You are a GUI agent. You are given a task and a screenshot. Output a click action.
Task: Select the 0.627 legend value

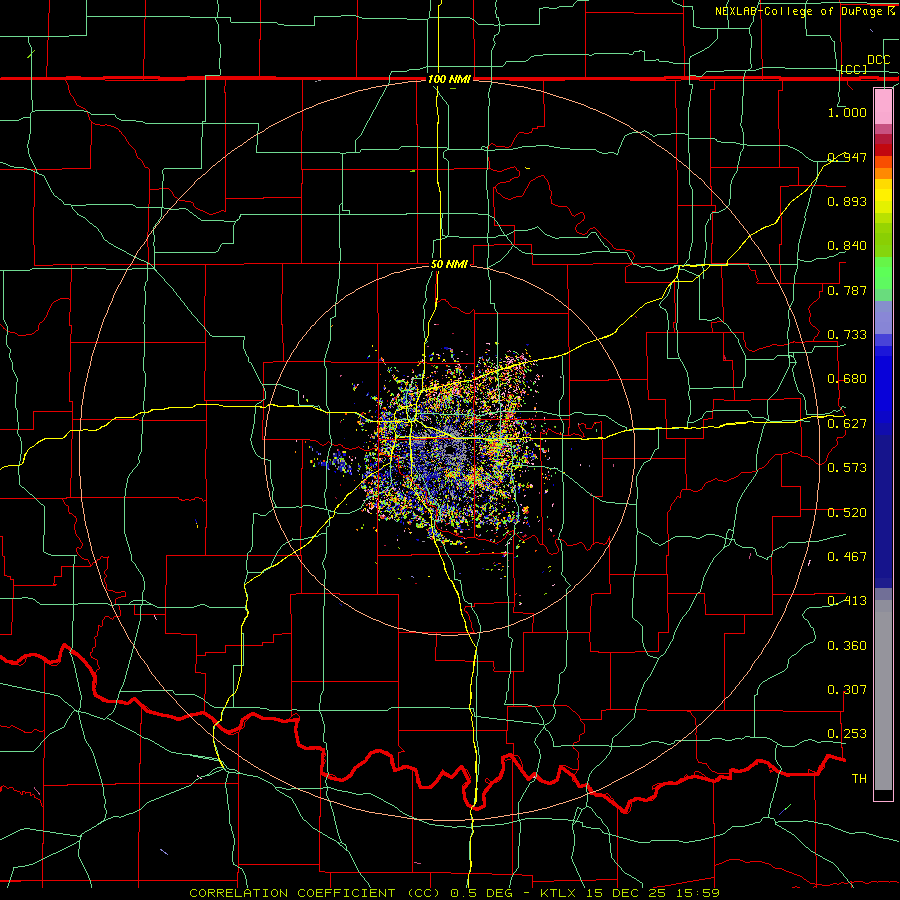click(847, 424)
